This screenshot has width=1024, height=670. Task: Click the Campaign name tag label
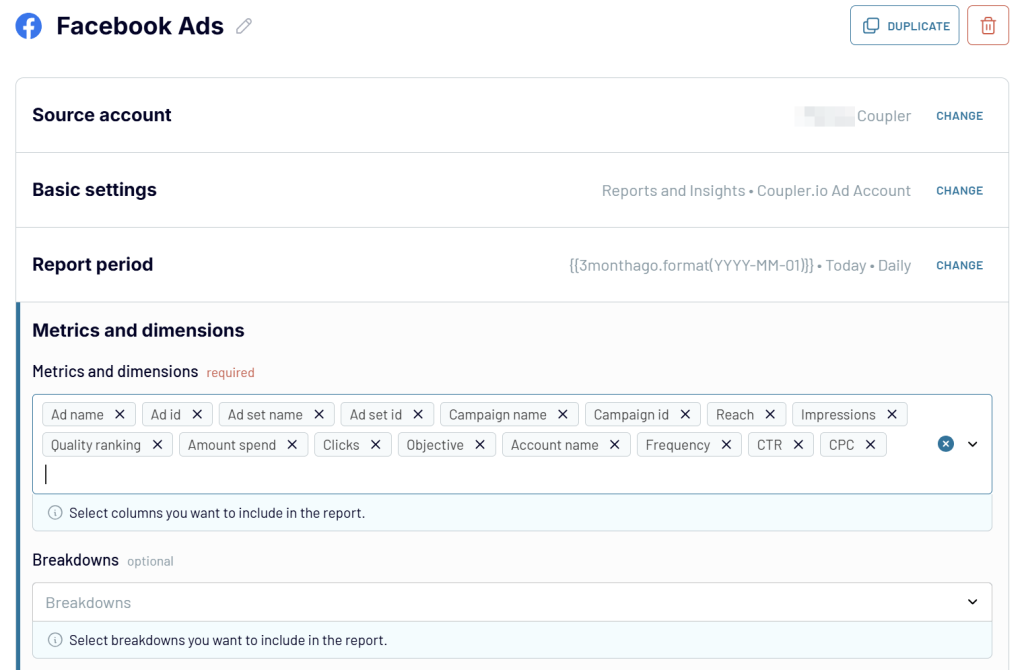coord(498,415)
